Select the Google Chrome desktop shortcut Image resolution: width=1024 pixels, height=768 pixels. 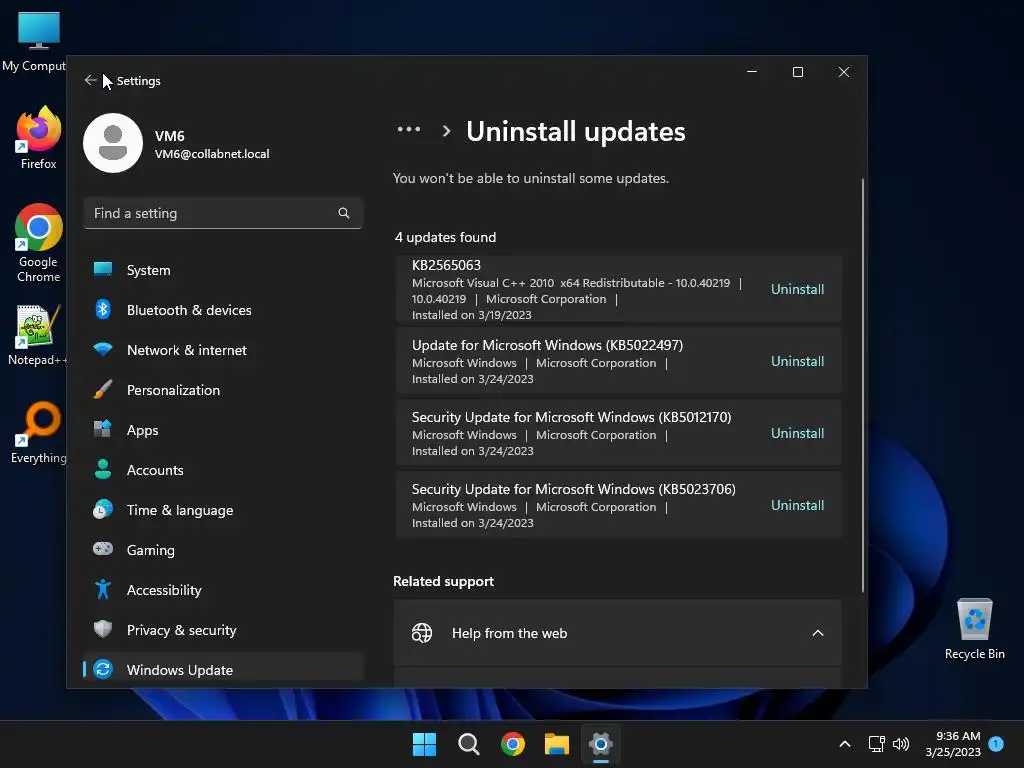coord(39,243)
